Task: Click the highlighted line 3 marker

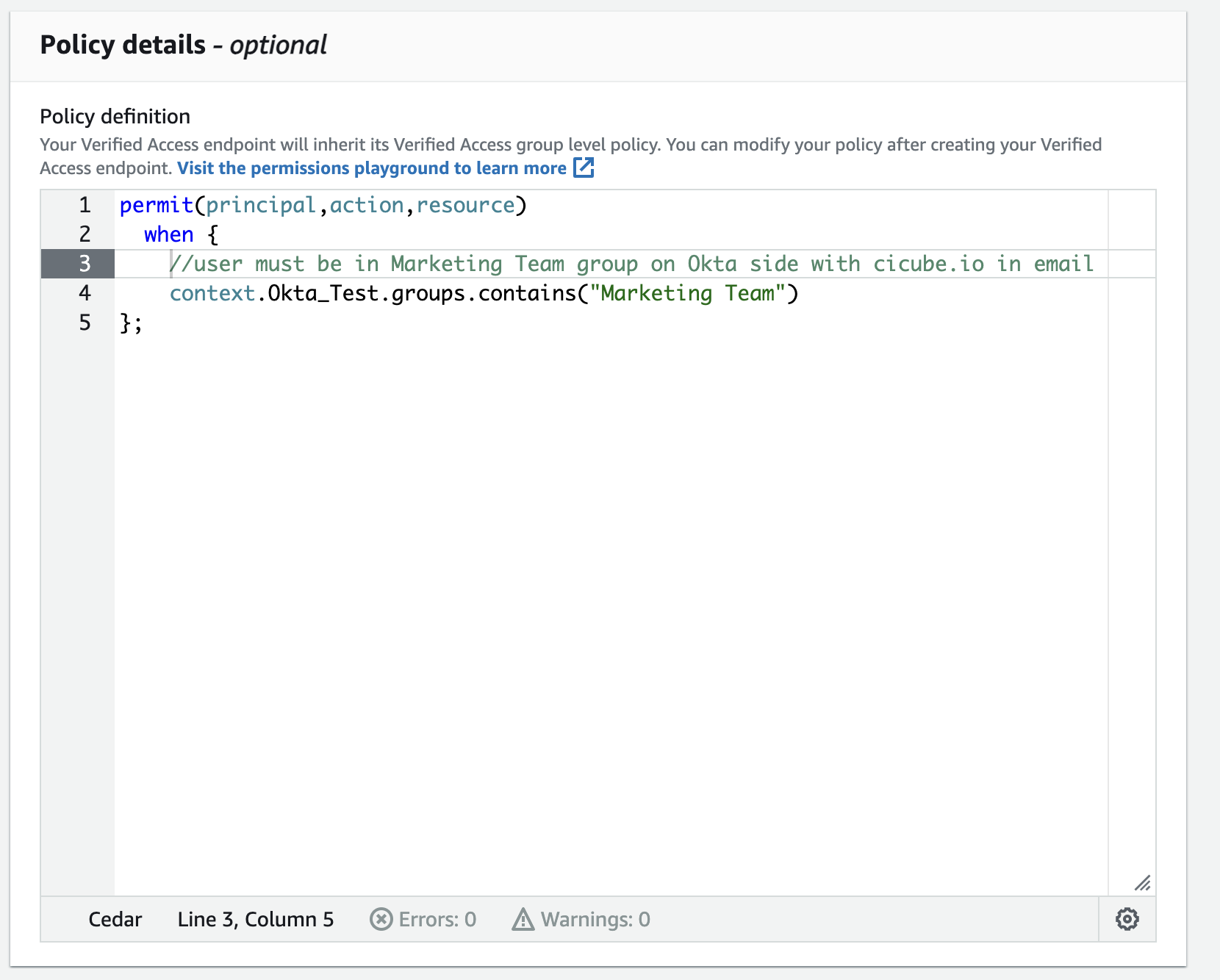Action: 78,264
